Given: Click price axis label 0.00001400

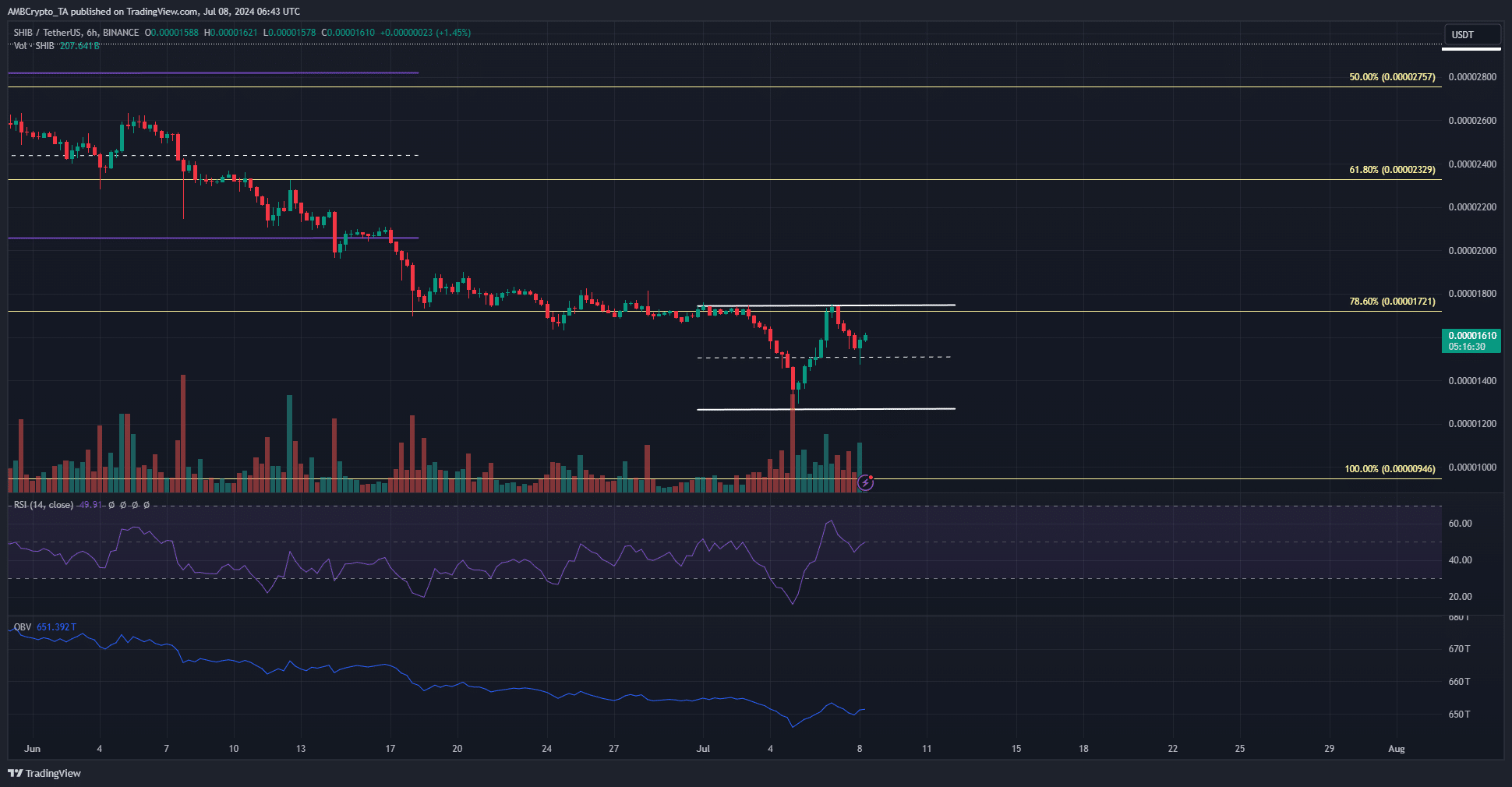Looking at the screenshot, I should click(x=1472, y=381).
